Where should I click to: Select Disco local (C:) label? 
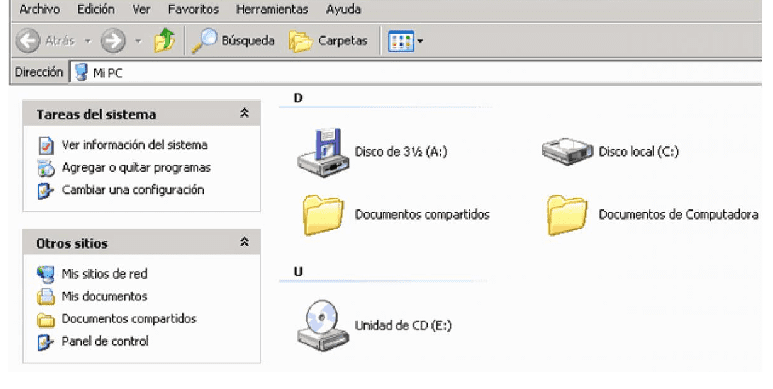click(638, 151)
